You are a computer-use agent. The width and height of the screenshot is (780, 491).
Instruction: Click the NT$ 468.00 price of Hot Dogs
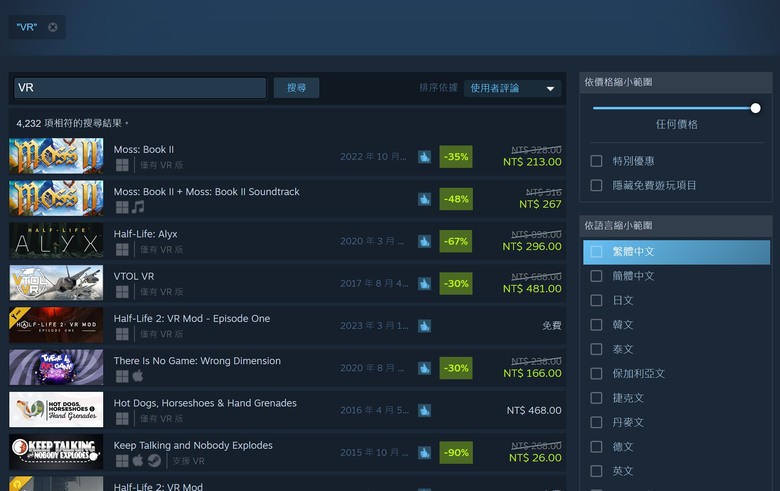(534, 410)
